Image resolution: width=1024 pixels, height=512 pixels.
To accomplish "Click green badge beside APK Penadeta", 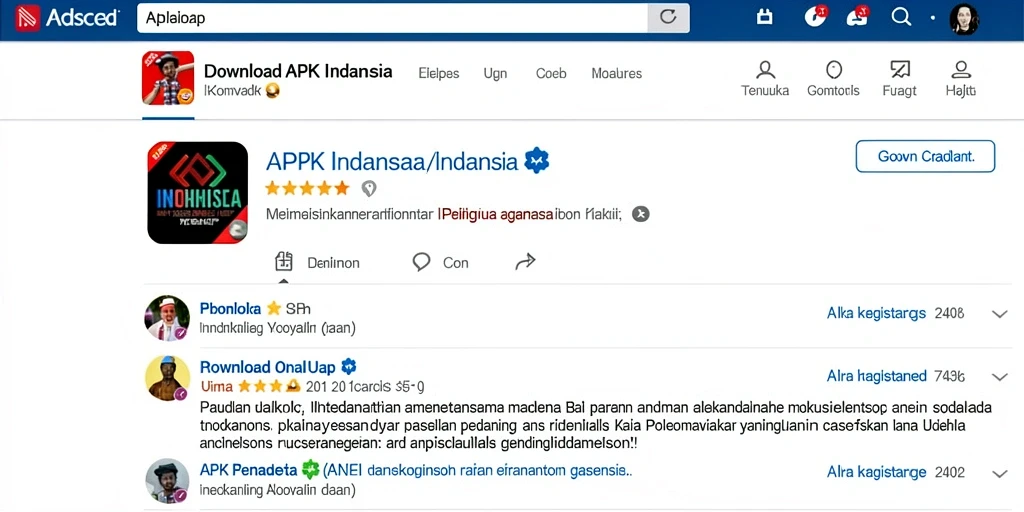I will [x=311, y=469].
